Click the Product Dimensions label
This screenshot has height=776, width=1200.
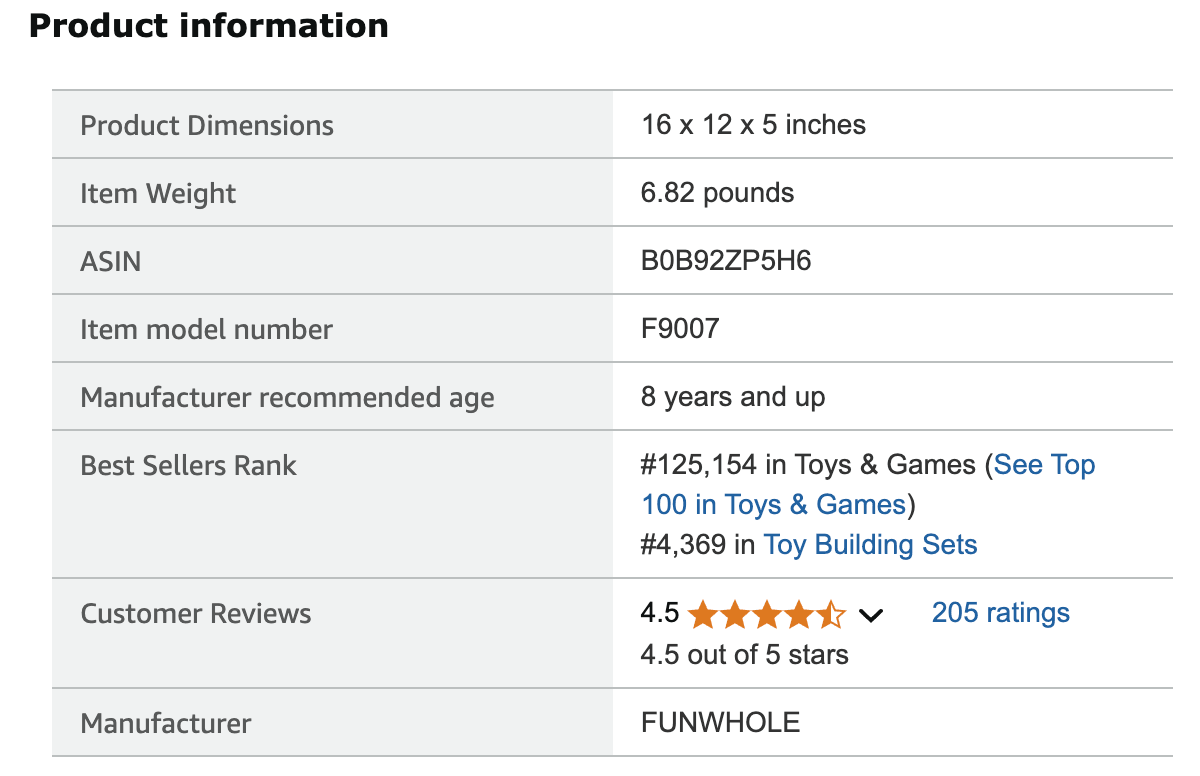click(207, 126)
